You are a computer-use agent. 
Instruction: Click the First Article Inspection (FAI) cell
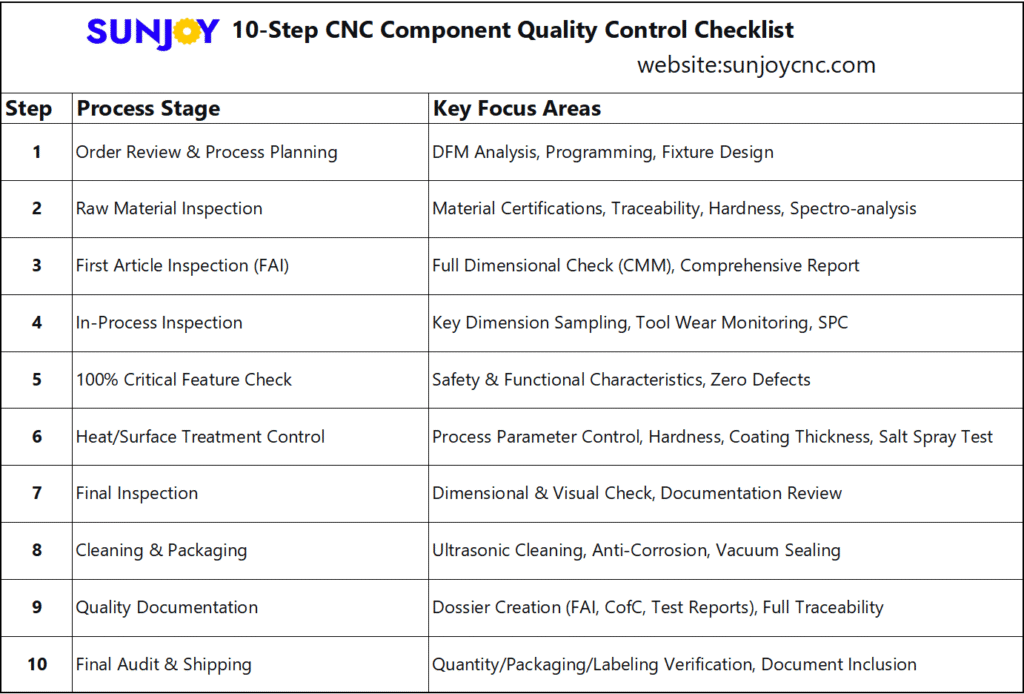pyautogui.click(x=183, y=266)
